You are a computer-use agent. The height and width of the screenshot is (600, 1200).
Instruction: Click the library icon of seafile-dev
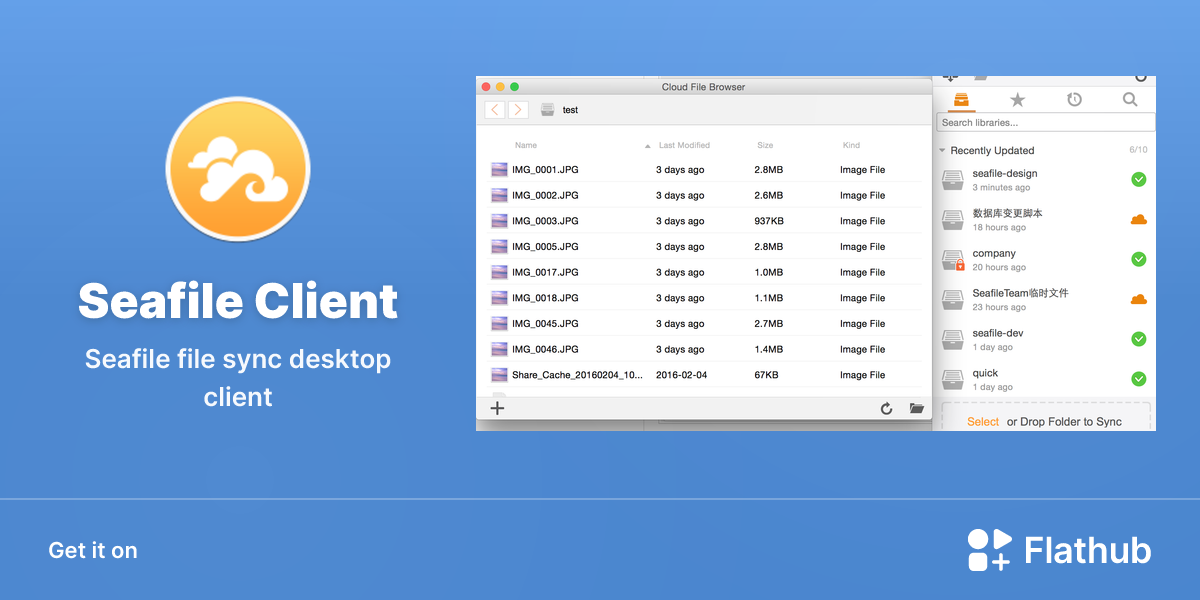pyautogui.click(x=953, y=340)
